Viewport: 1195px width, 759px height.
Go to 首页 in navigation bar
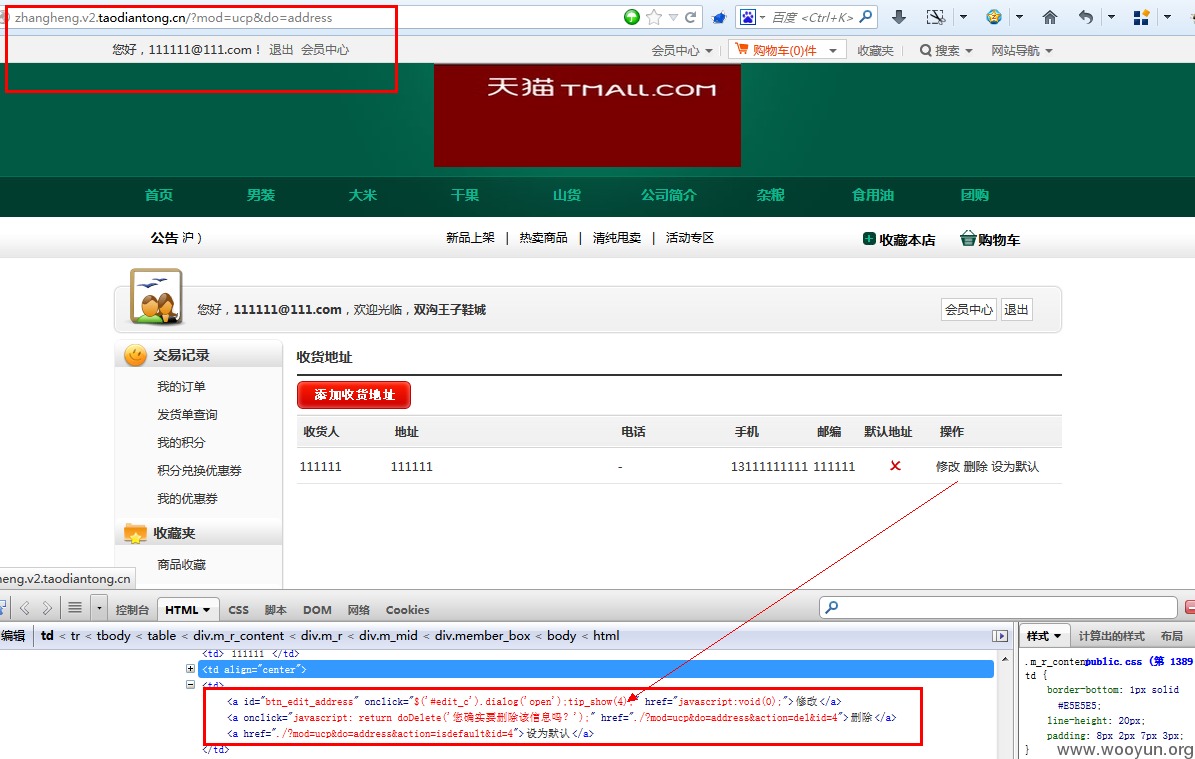[159, 195]
